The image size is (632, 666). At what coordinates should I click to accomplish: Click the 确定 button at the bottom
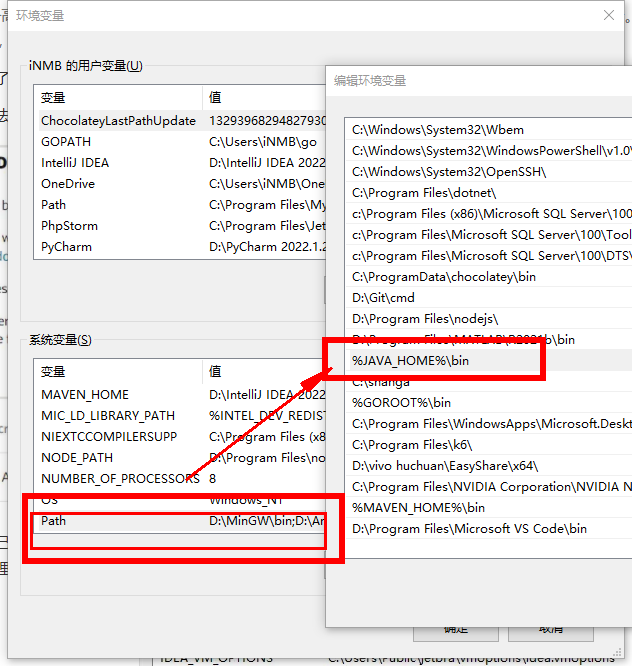[455, 629]
